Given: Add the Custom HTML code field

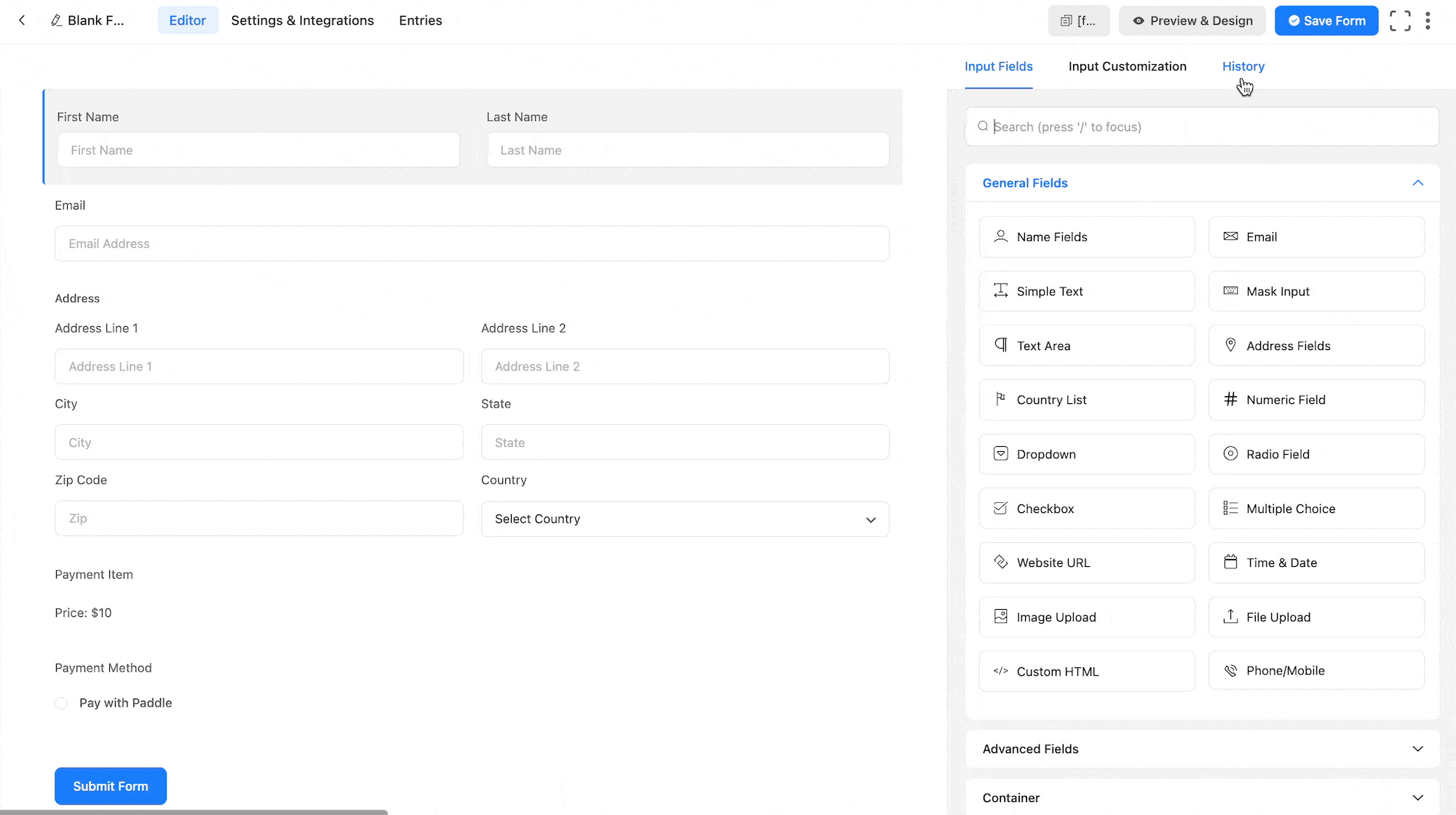Looking at the screenshot, I should pos(1086,671).
